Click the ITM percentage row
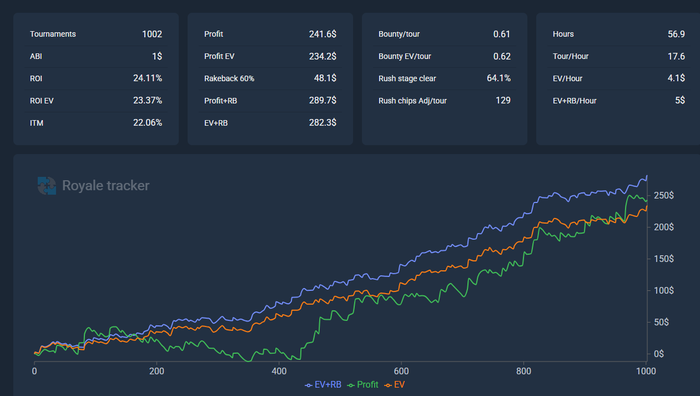Image resolution: width=700 pixels, height=396 pixels. [96, 123]
